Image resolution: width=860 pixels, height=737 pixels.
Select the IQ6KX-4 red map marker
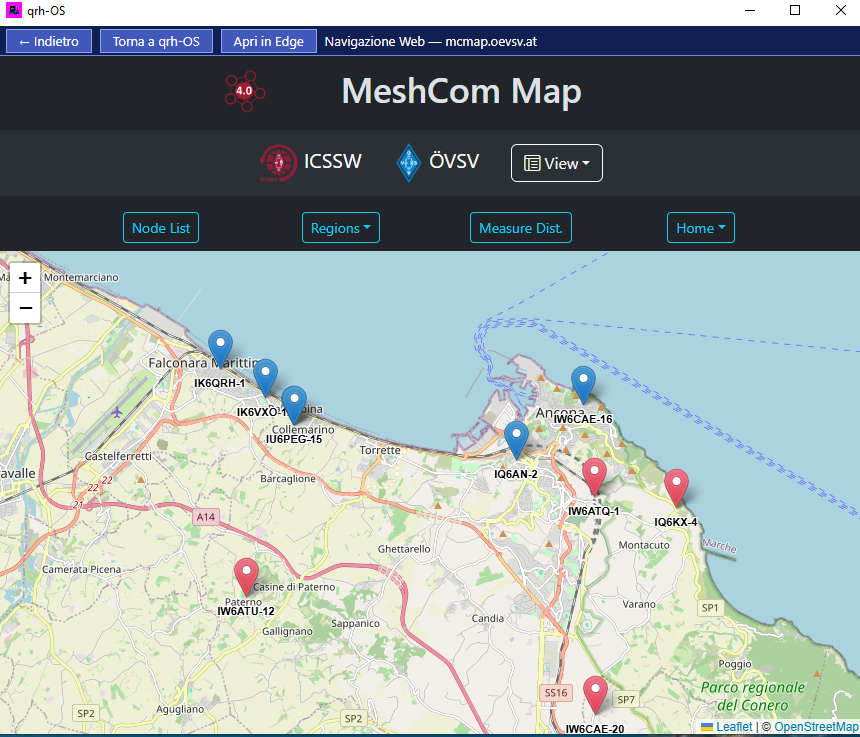tap(677, 487)
